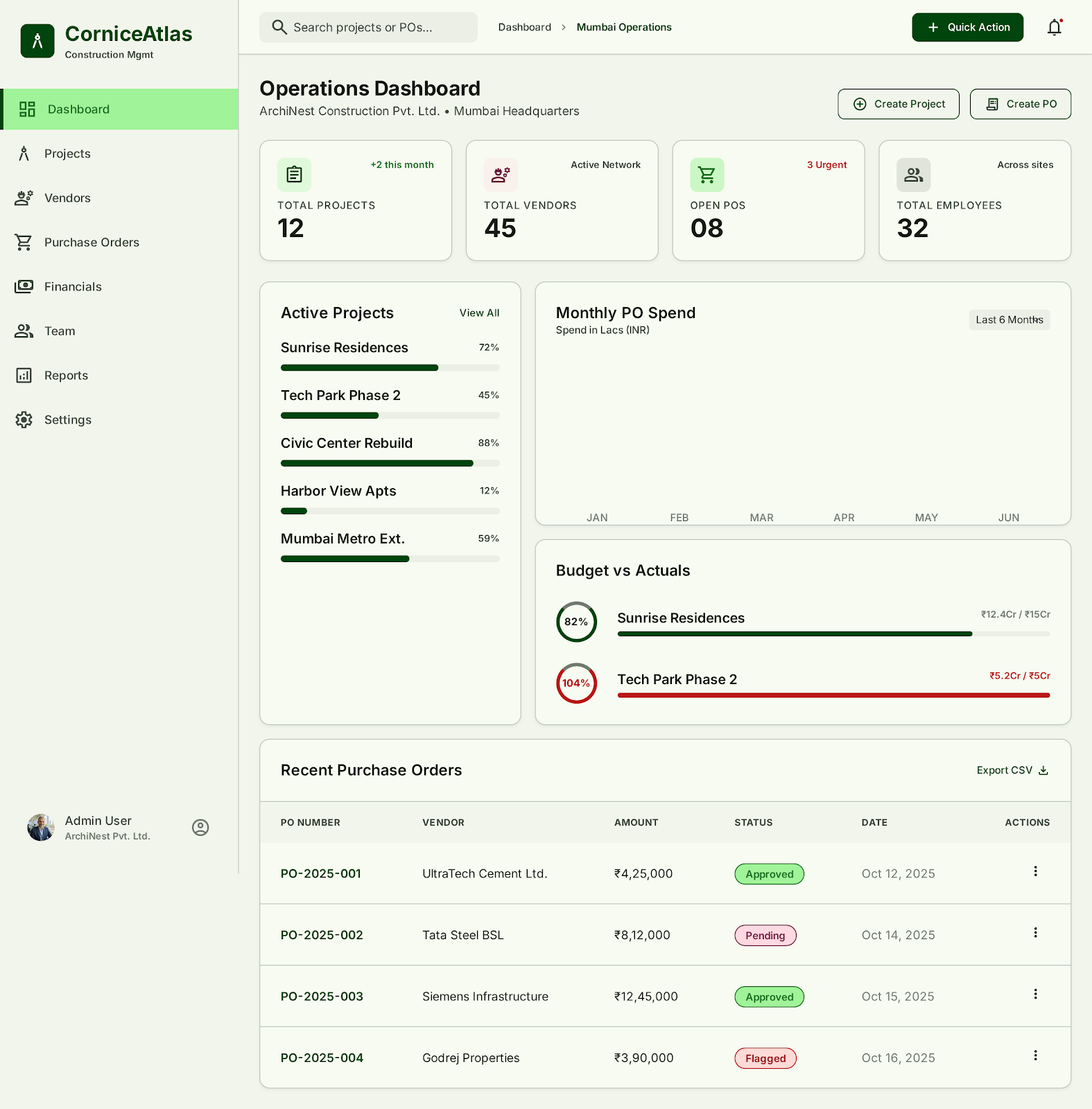This screenshot has width=1092, height=1109.
Task: Open actions menu for PO-2025-001
Action: pyautogui.click(x=1035, y=871)
